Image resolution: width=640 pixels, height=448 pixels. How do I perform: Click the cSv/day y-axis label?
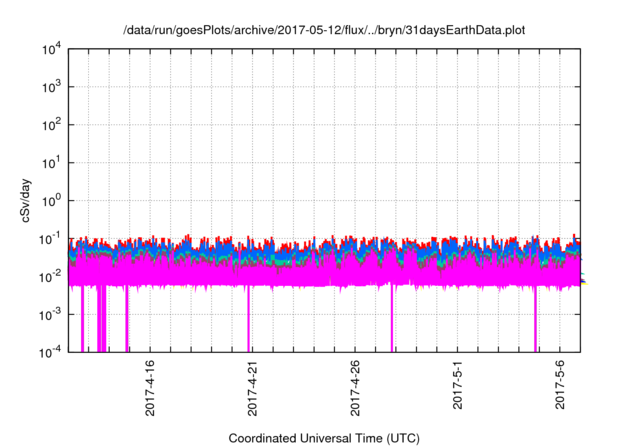coord(26,200)
